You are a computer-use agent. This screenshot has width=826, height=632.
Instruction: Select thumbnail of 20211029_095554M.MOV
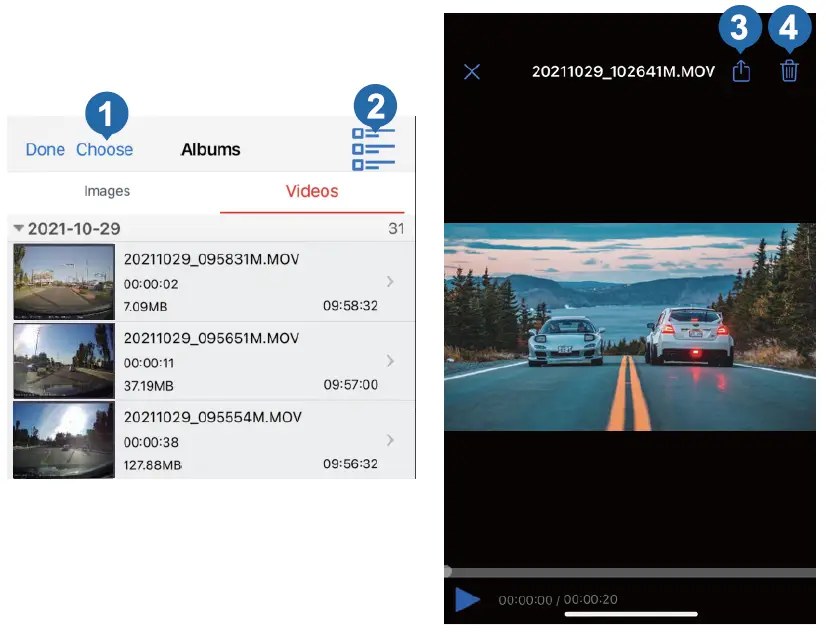click(63, 440)
